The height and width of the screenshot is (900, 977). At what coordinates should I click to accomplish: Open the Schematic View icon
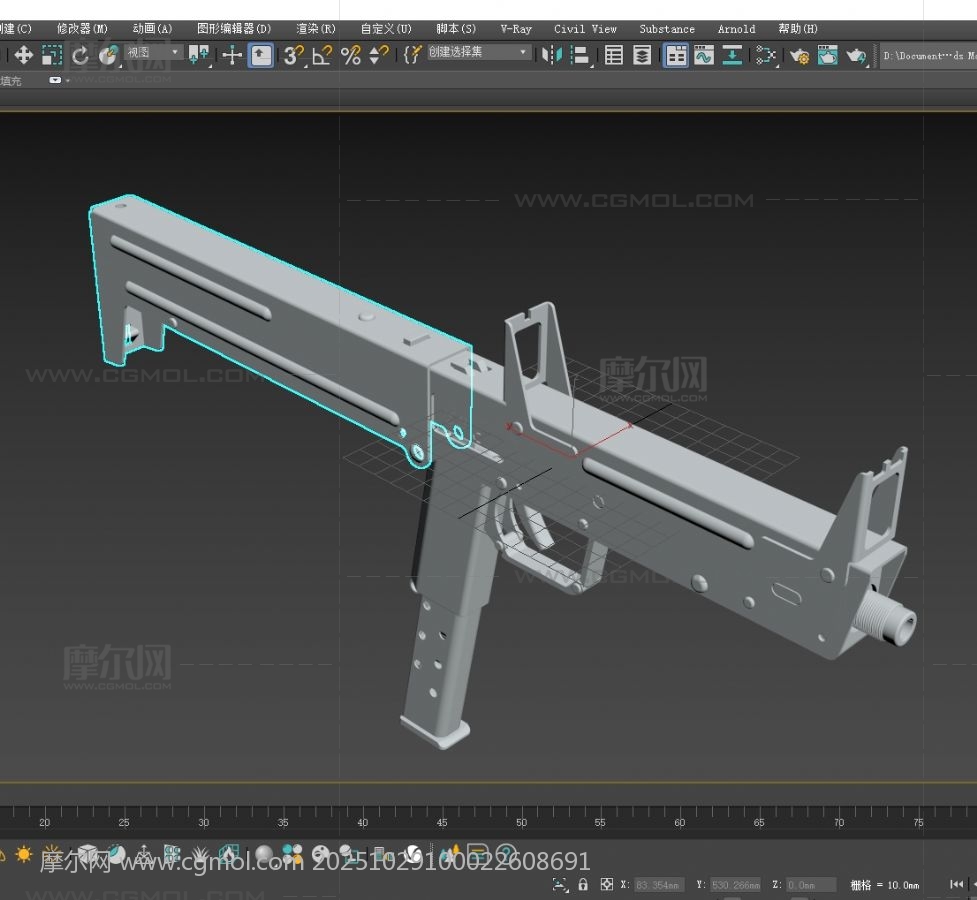732,56
